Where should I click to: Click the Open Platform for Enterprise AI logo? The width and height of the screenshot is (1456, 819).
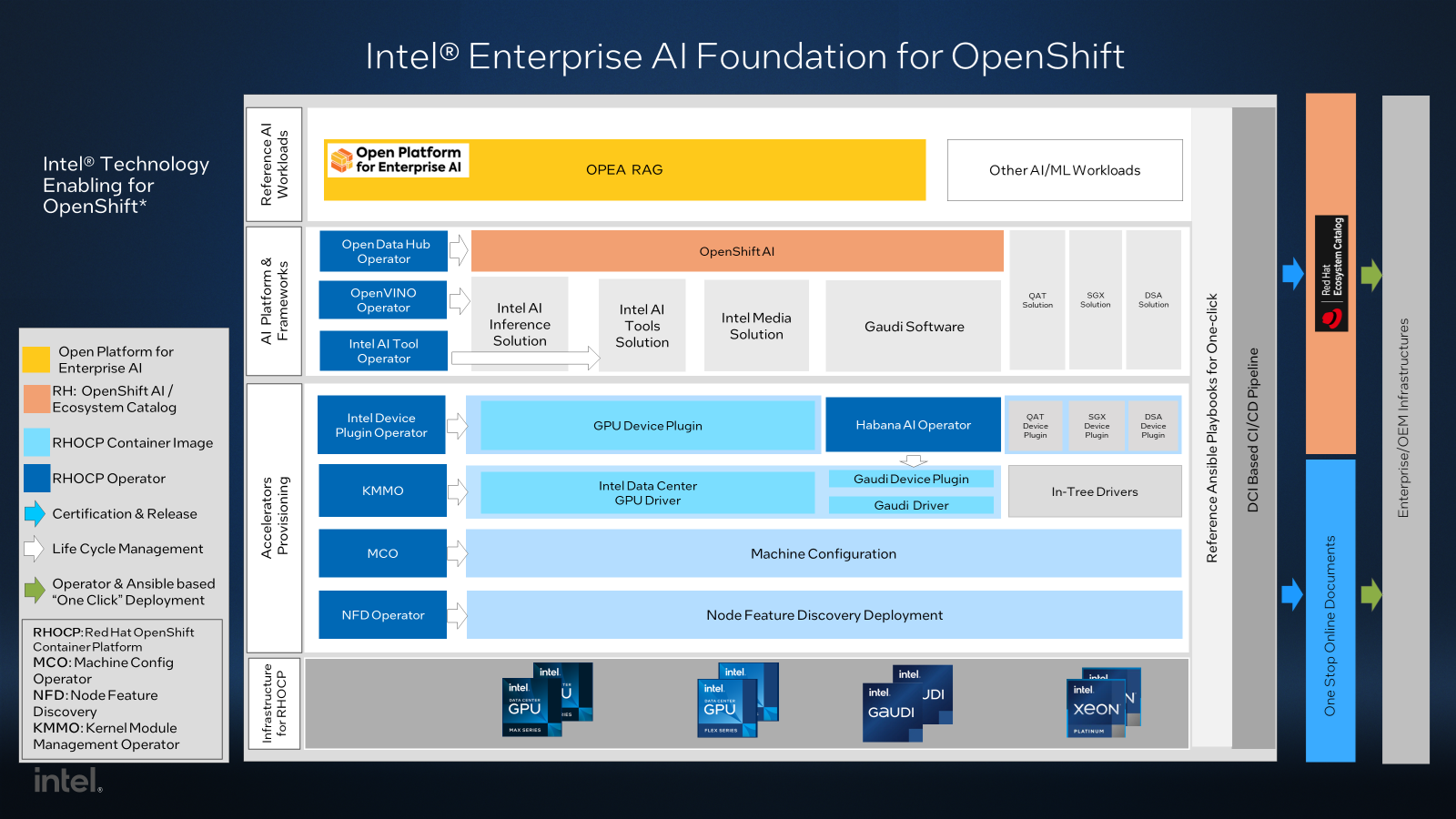point(398,160)
